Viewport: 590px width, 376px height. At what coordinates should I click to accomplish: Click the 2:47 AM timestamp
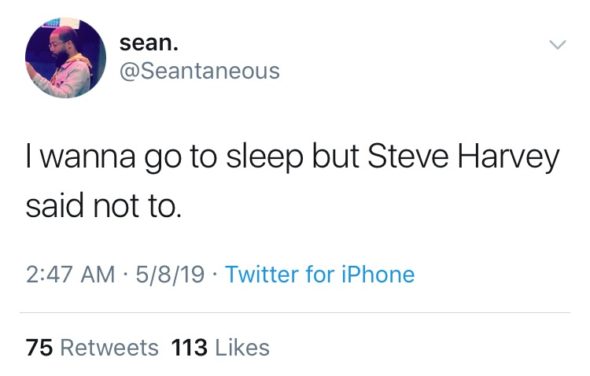click(x=70, y=274)
